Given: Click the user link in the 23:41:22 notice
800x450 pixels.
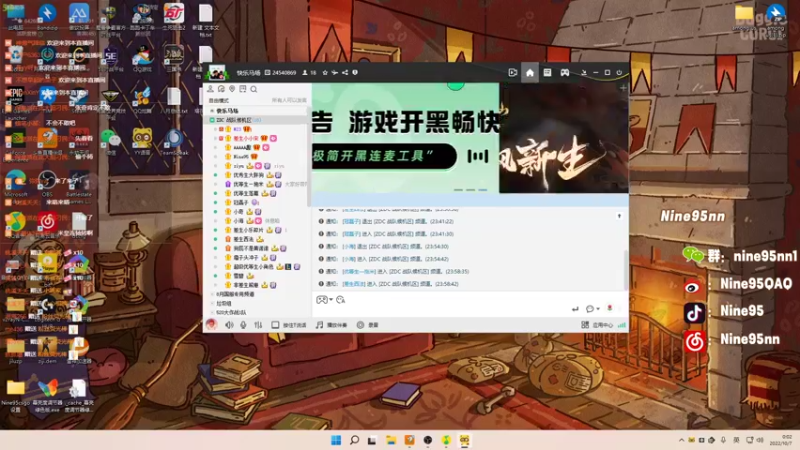Looking at the screenshot, I should tap(351, 221).
